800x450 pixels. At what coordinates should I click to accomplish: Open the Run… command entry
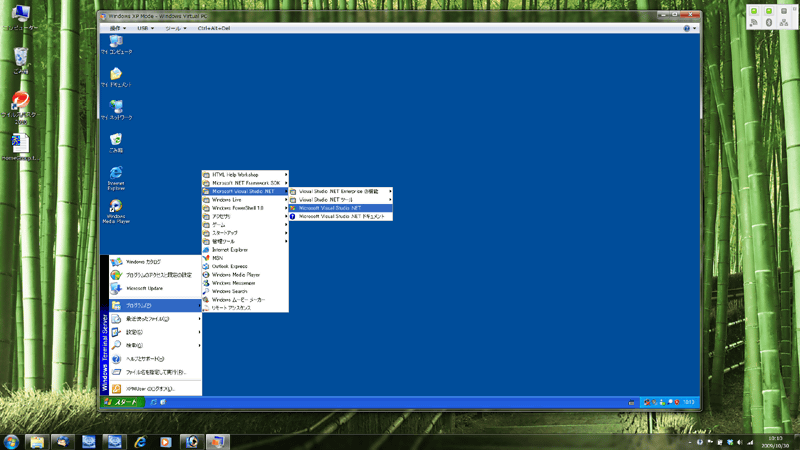pyautogui.click(x=156, y=372)
